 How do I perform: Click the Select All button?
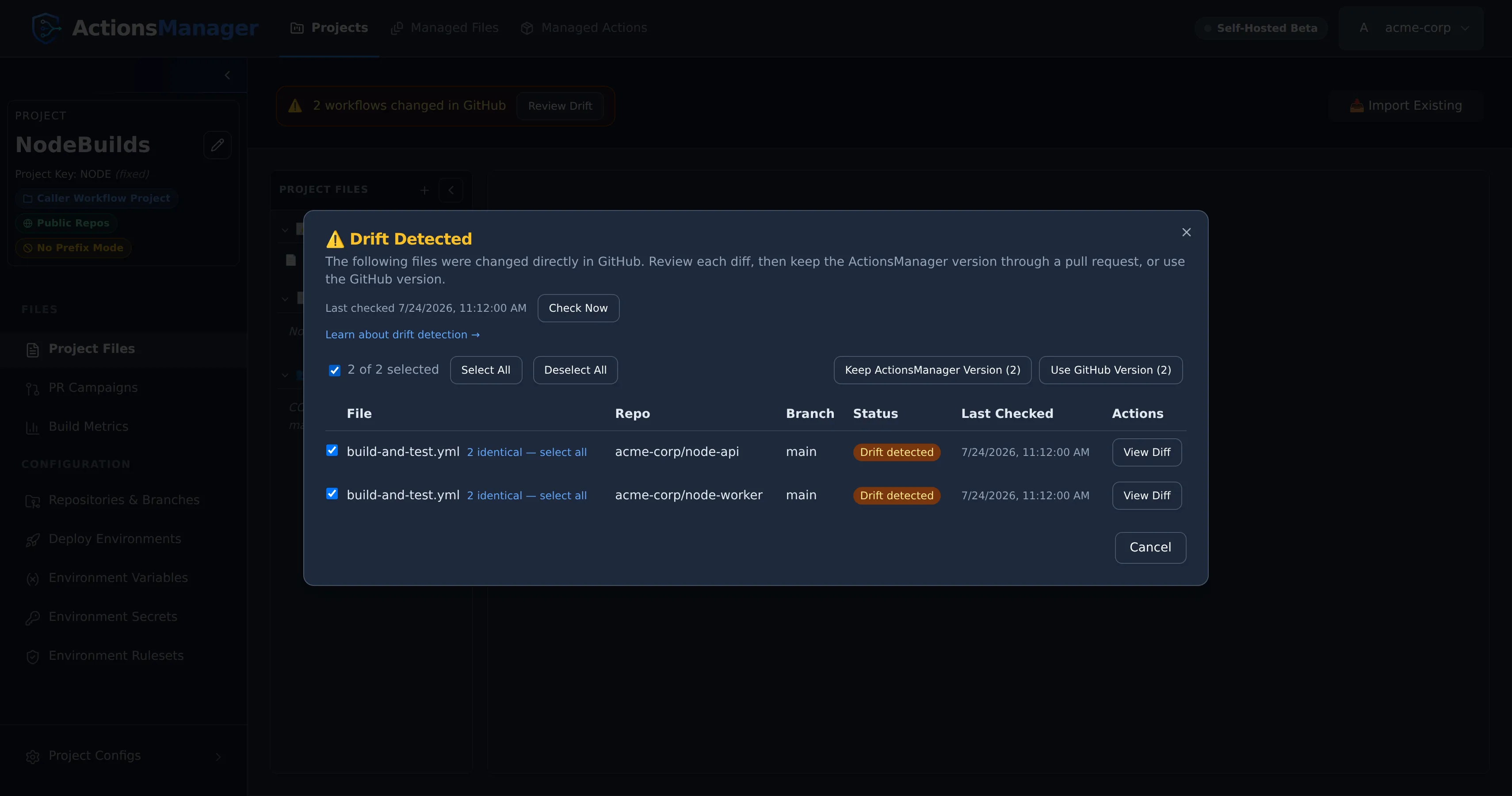(486, 370)
